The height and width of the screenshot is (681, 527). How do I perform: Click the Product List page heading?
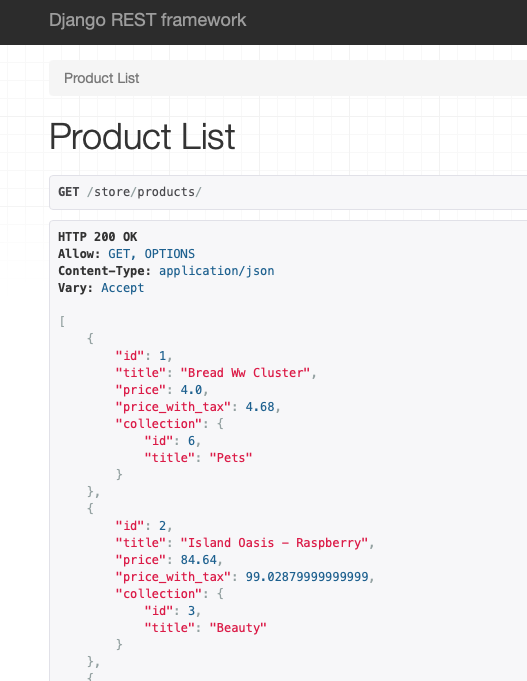pos(142,136)
